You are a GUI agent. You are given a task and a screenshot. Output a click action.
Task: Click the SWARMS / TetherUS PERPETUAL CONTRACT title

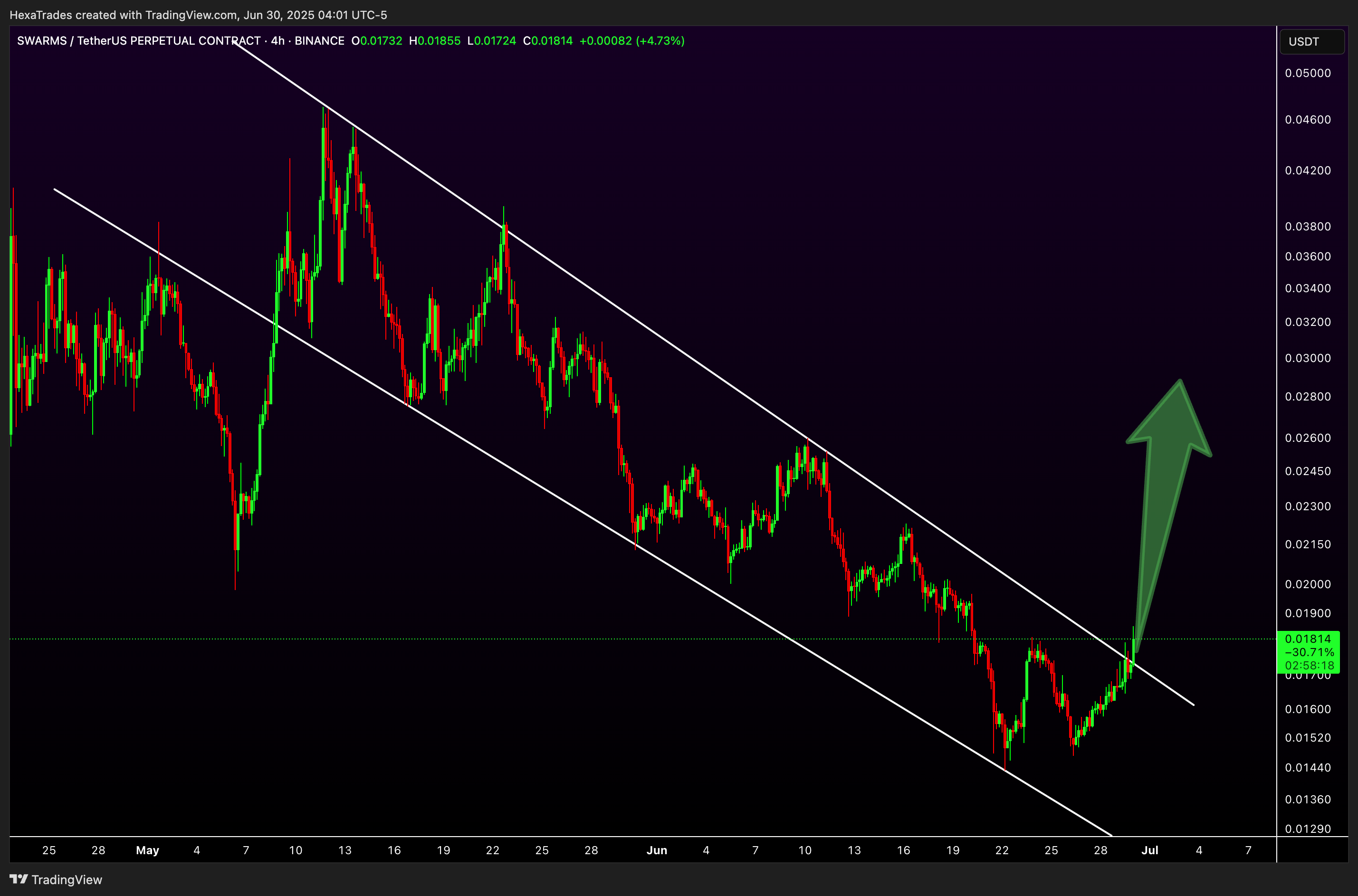(x=139, y=40)
